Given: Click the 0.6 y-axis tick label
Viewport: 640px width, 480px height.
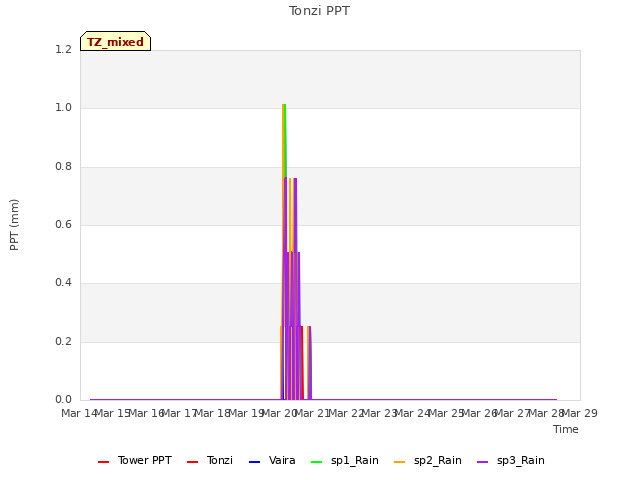Looking at the screenshot, I should [x=63, y=224].
